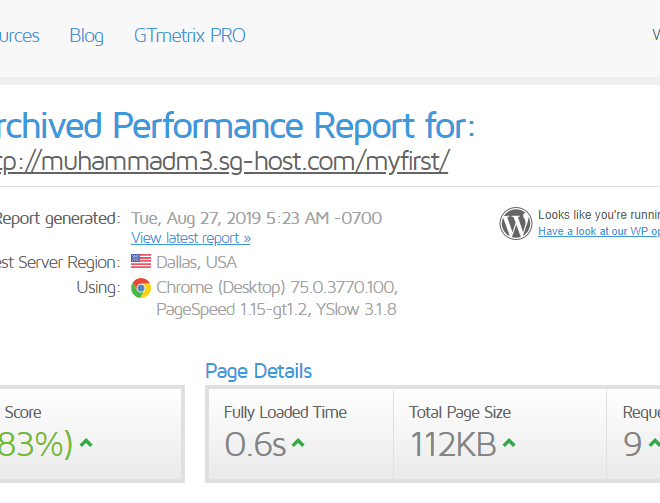Click the muhammadm3.sg-host.com/myfirst/ URL link
Viewport: 660px width, 503px height.
(x=224, y=161)
